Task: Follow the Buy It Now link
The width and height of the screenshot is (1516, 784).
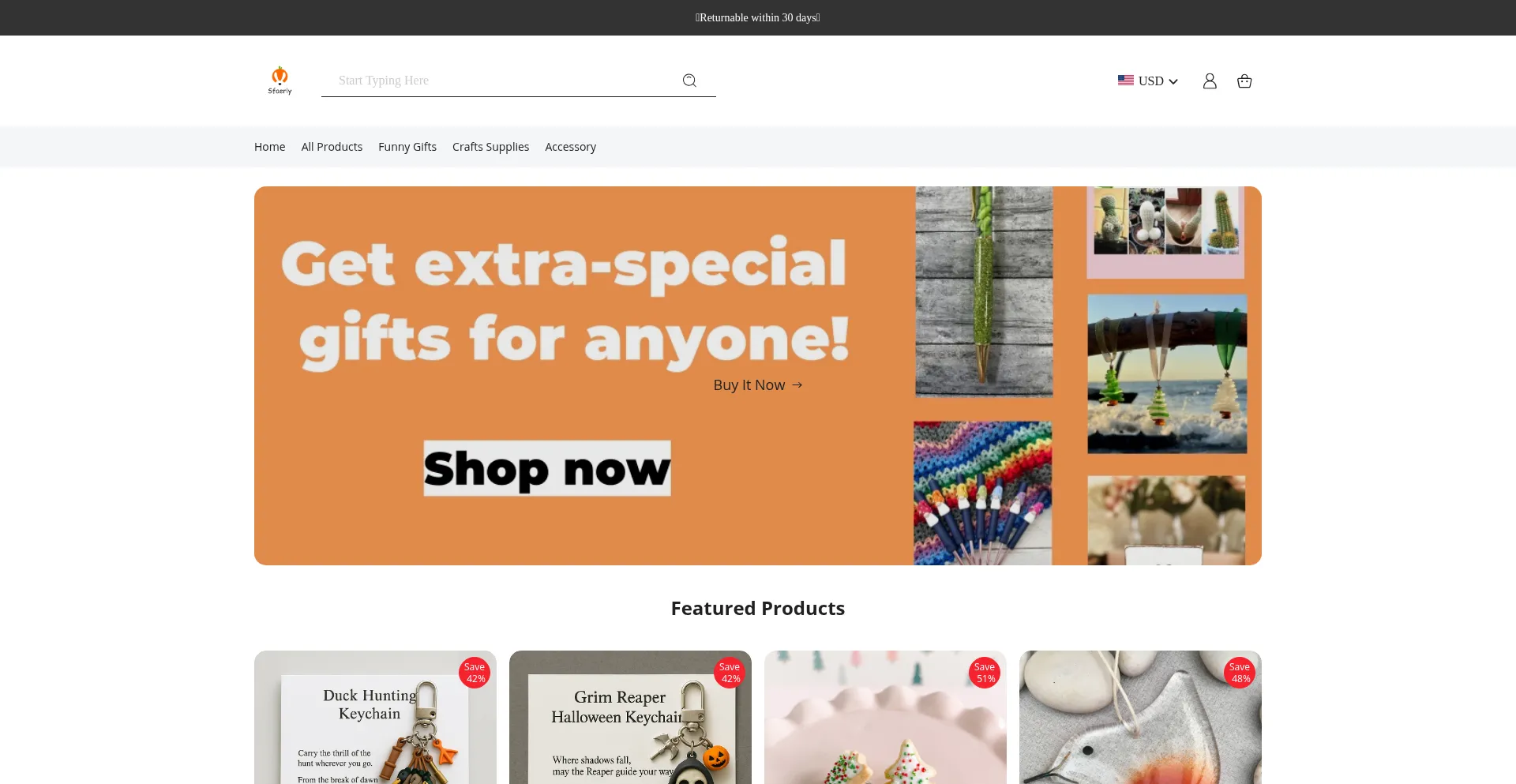Action: click(x=749, y=384)
